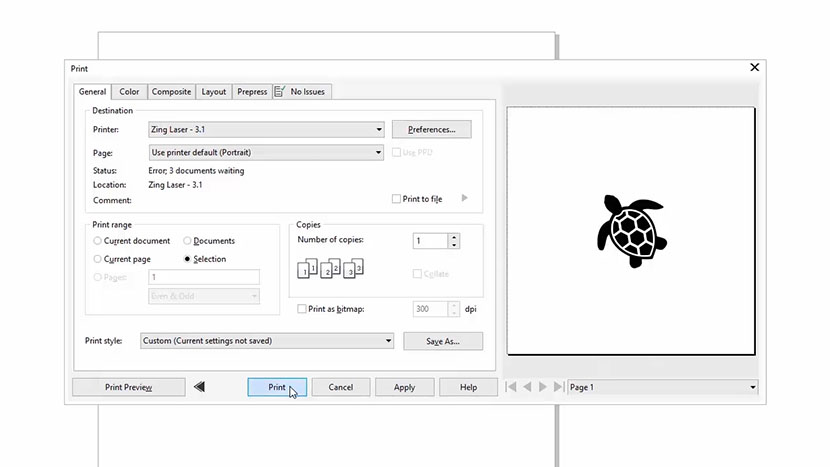Click the arrow next to Print to file

[x=464, y=199]
